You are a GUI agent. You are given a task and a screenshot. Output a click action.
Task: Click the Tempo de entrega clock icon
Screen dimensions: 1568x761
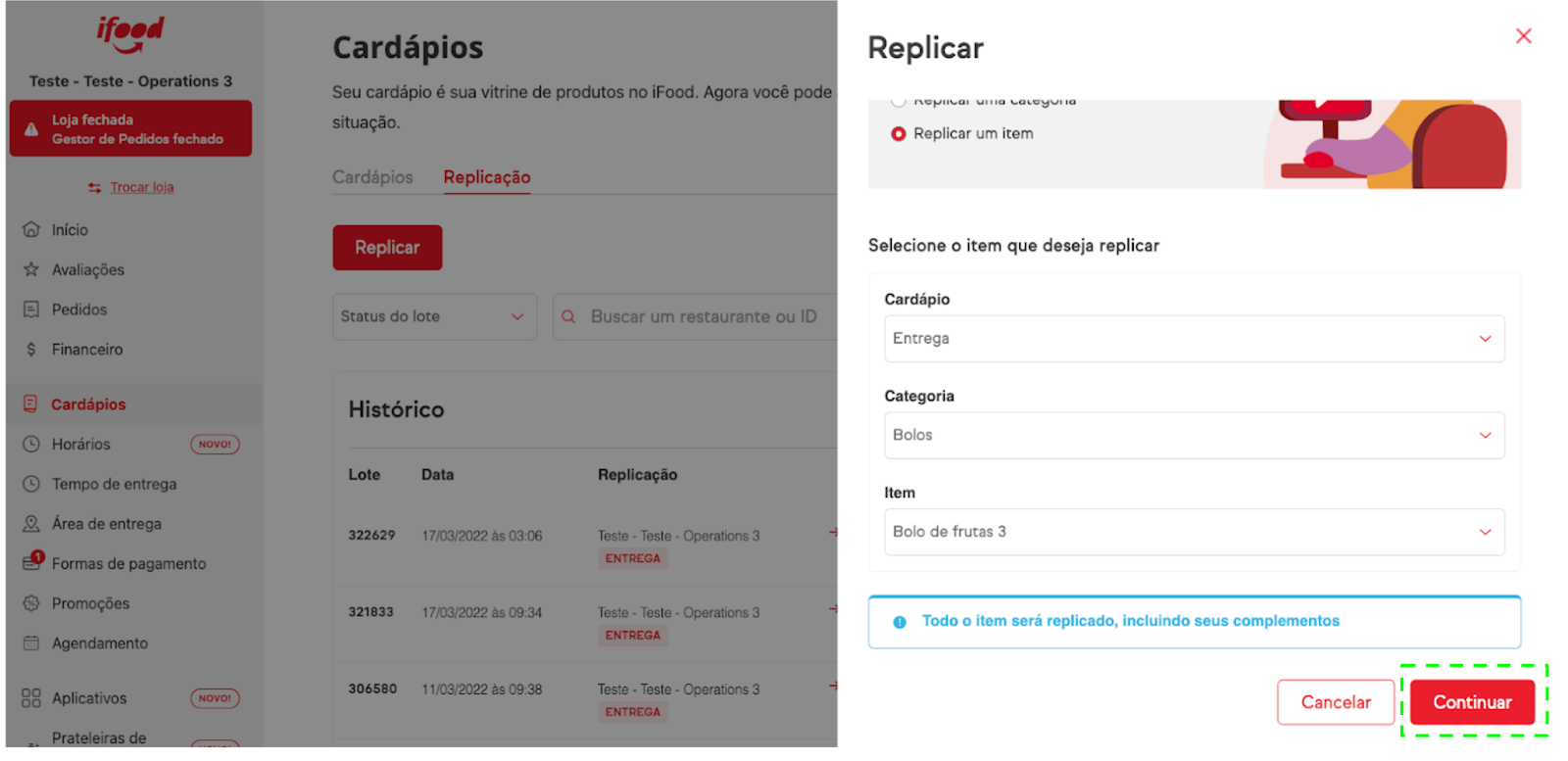(x=31, y=484)
